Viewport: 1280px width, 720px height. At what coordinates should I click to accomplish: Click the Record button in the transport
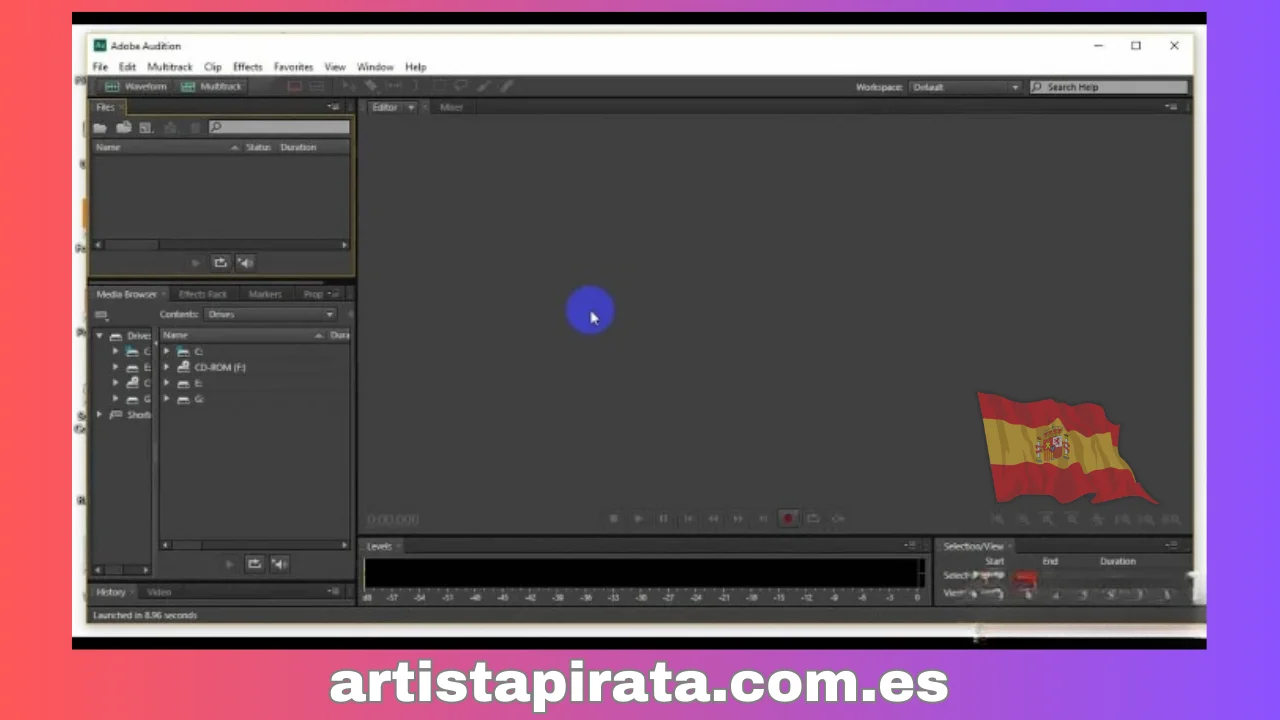click(788, 519)
